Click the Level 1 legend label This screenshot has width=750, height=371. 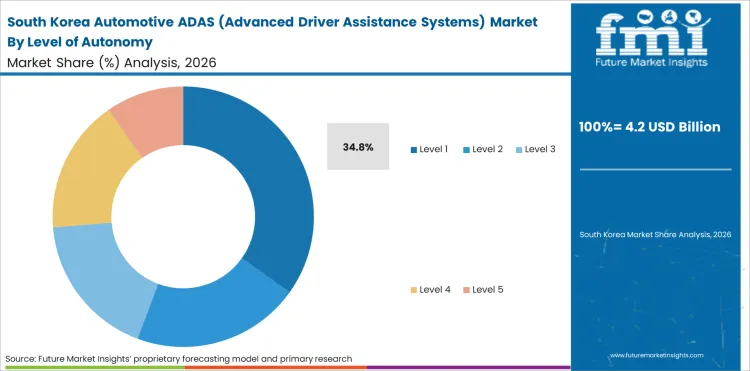point(433,149)
